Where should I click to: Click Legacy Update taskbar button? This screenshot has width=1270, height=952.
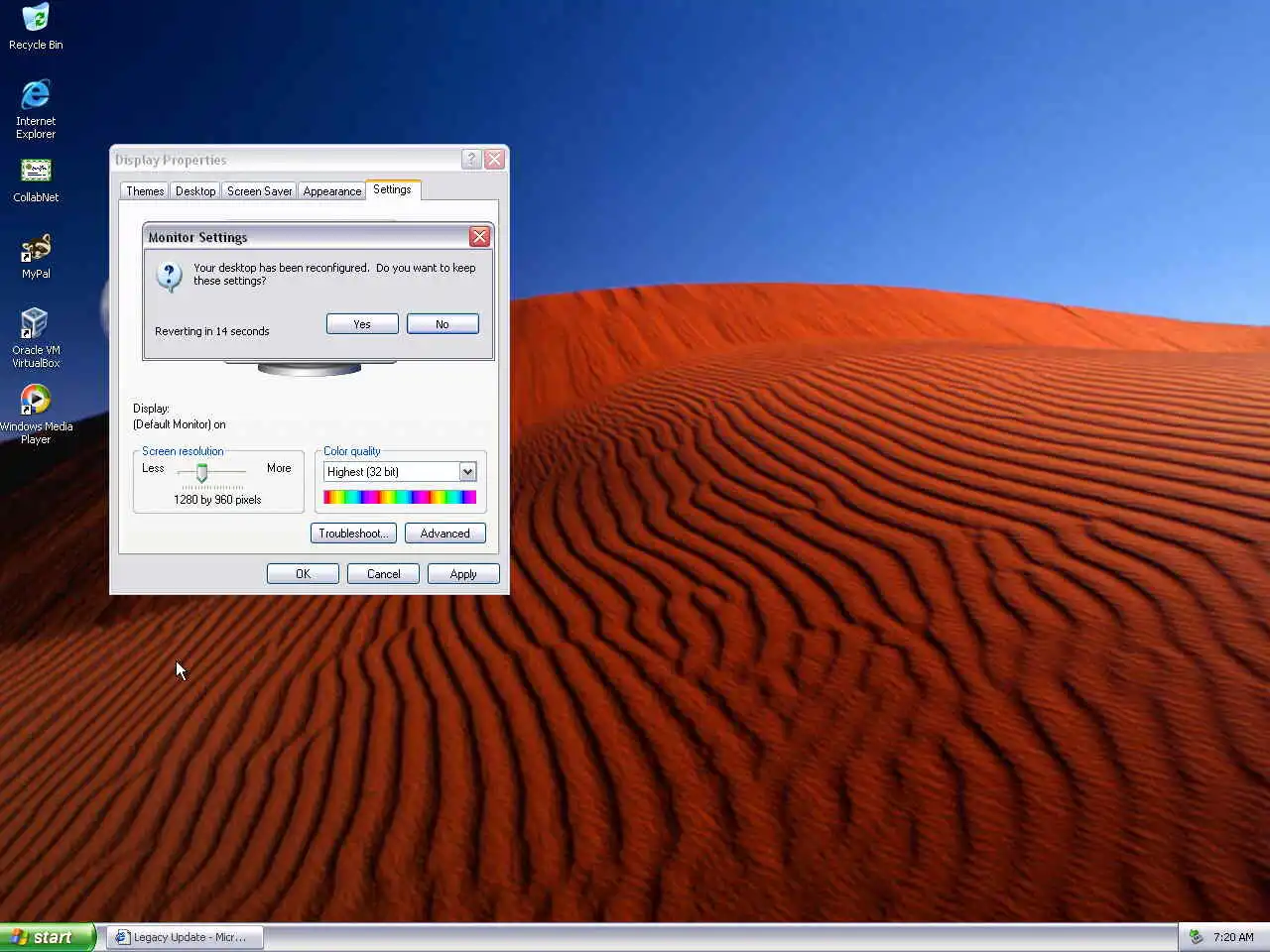(186, 937)
